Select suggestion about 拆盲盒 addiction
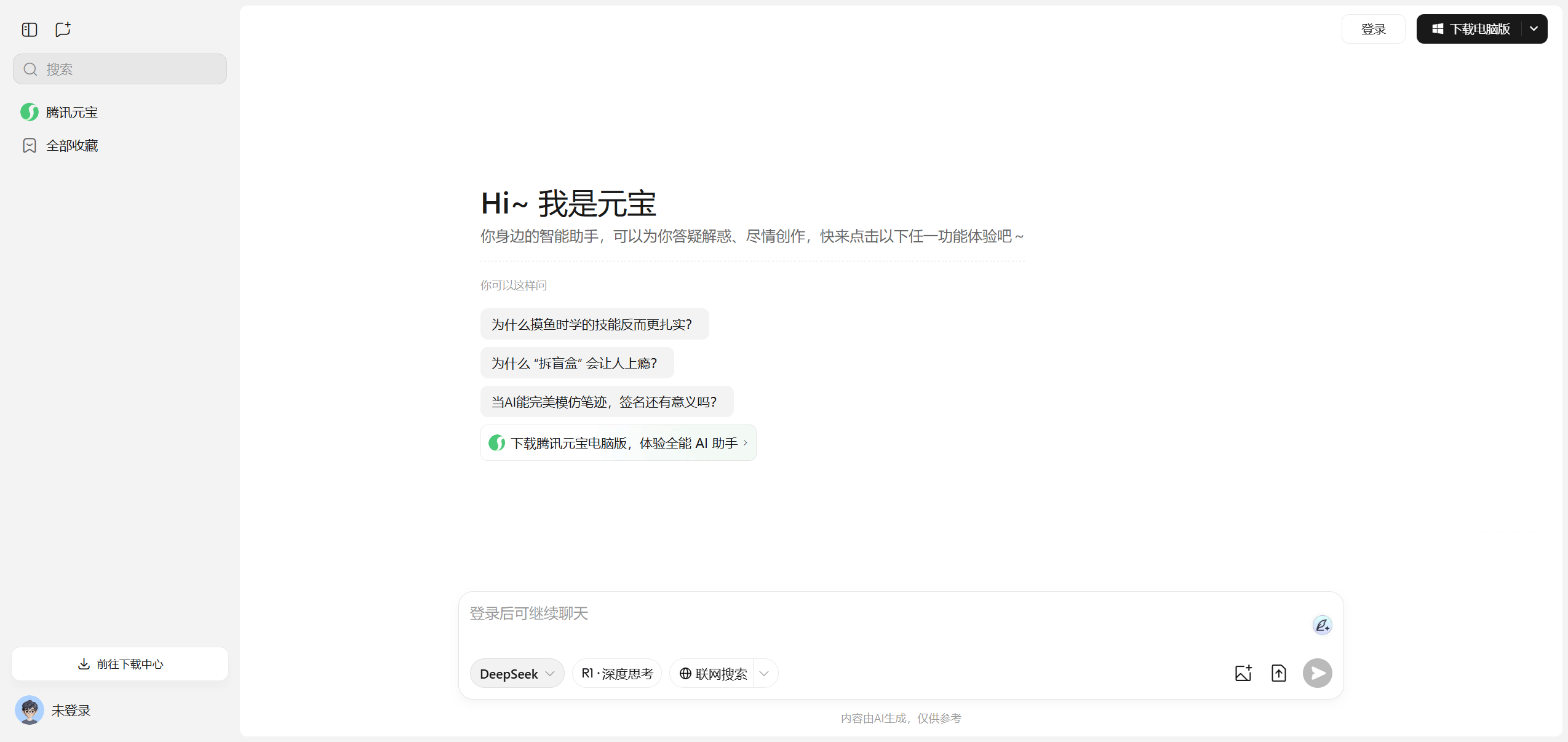Viewport: 1568px width, 742px height. pos(576,363)
